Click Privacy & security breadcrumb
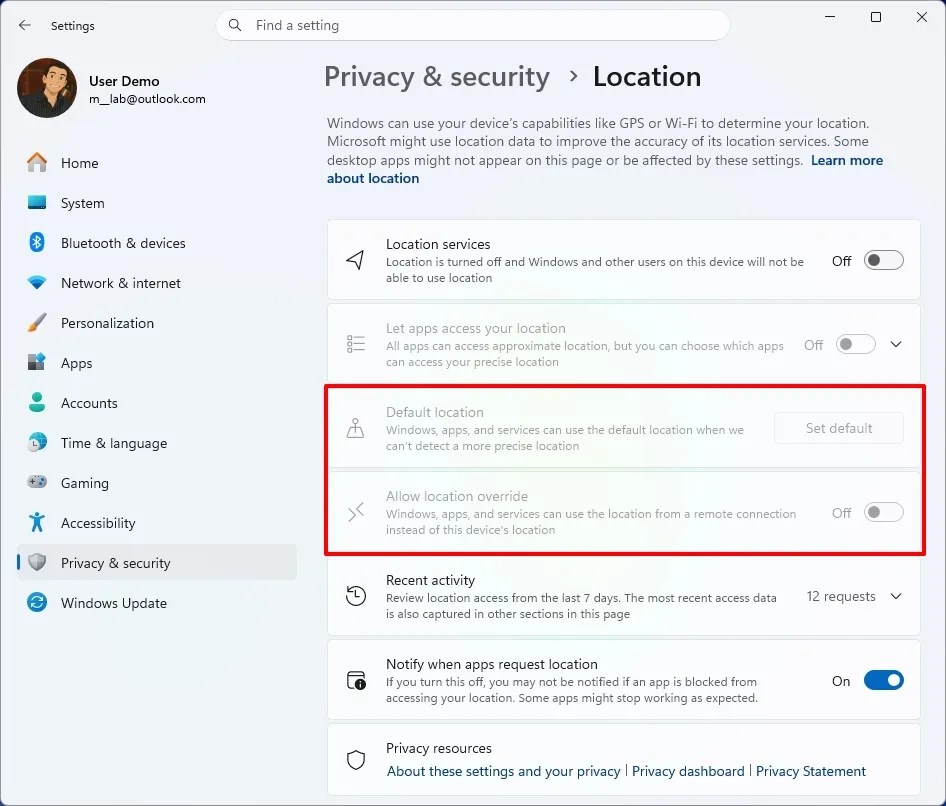The image size is (946, 806). (437, 77)
